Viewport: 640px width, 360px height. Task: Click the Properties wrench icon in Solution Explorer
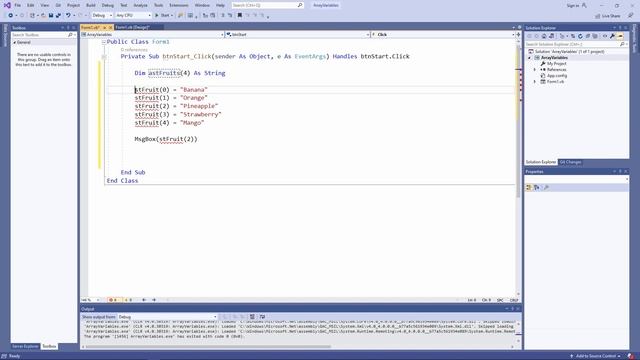(613, 36)
